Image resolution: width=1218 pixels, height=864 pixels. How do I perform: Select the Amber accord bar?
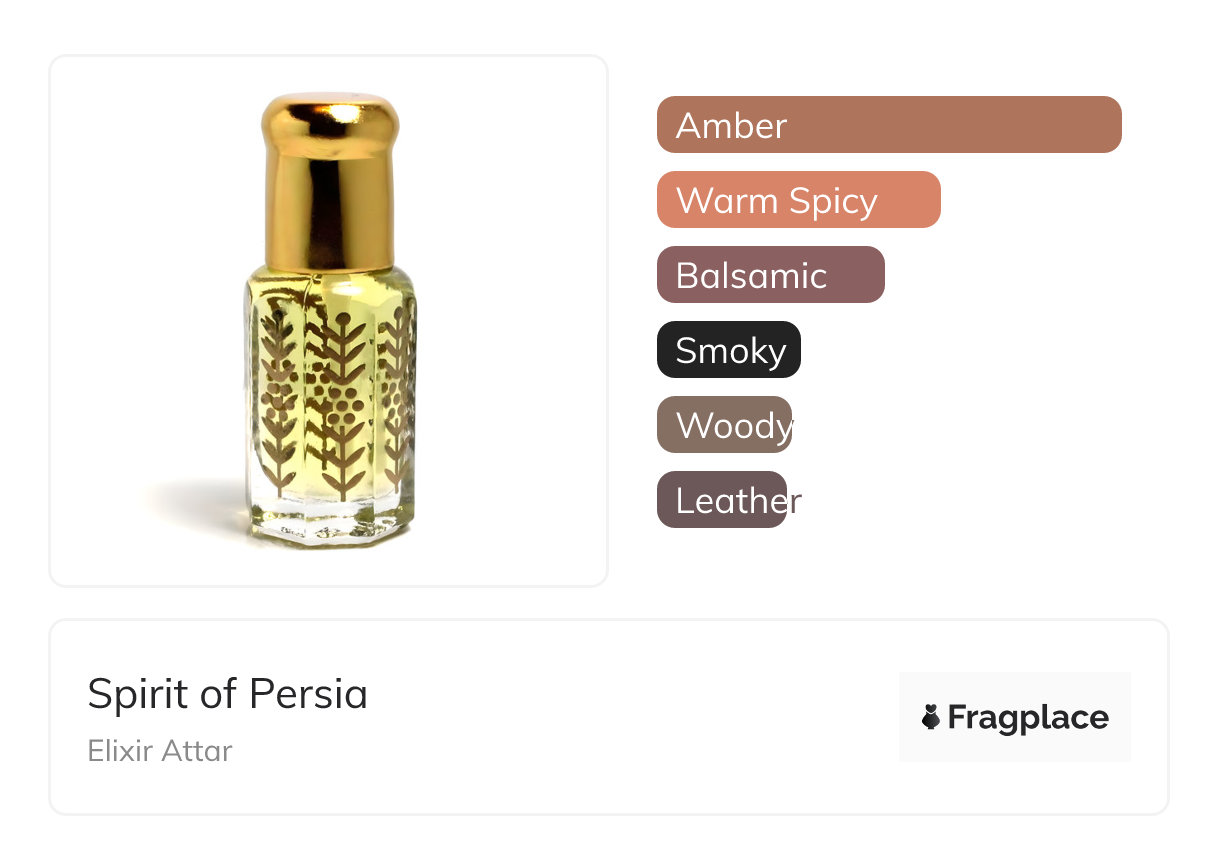[x=888, y=125]
